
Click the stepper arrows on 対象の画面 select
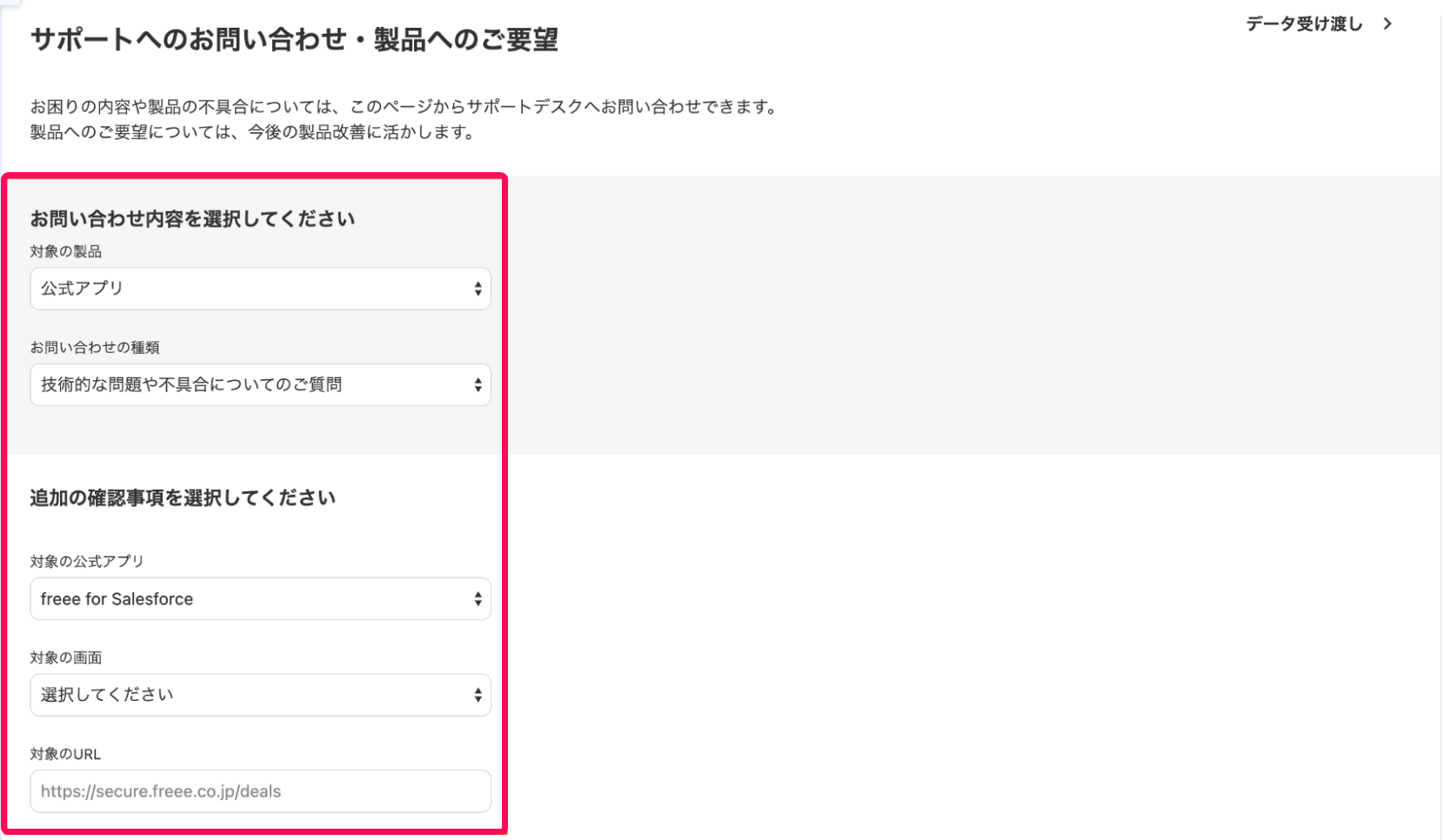478,695
